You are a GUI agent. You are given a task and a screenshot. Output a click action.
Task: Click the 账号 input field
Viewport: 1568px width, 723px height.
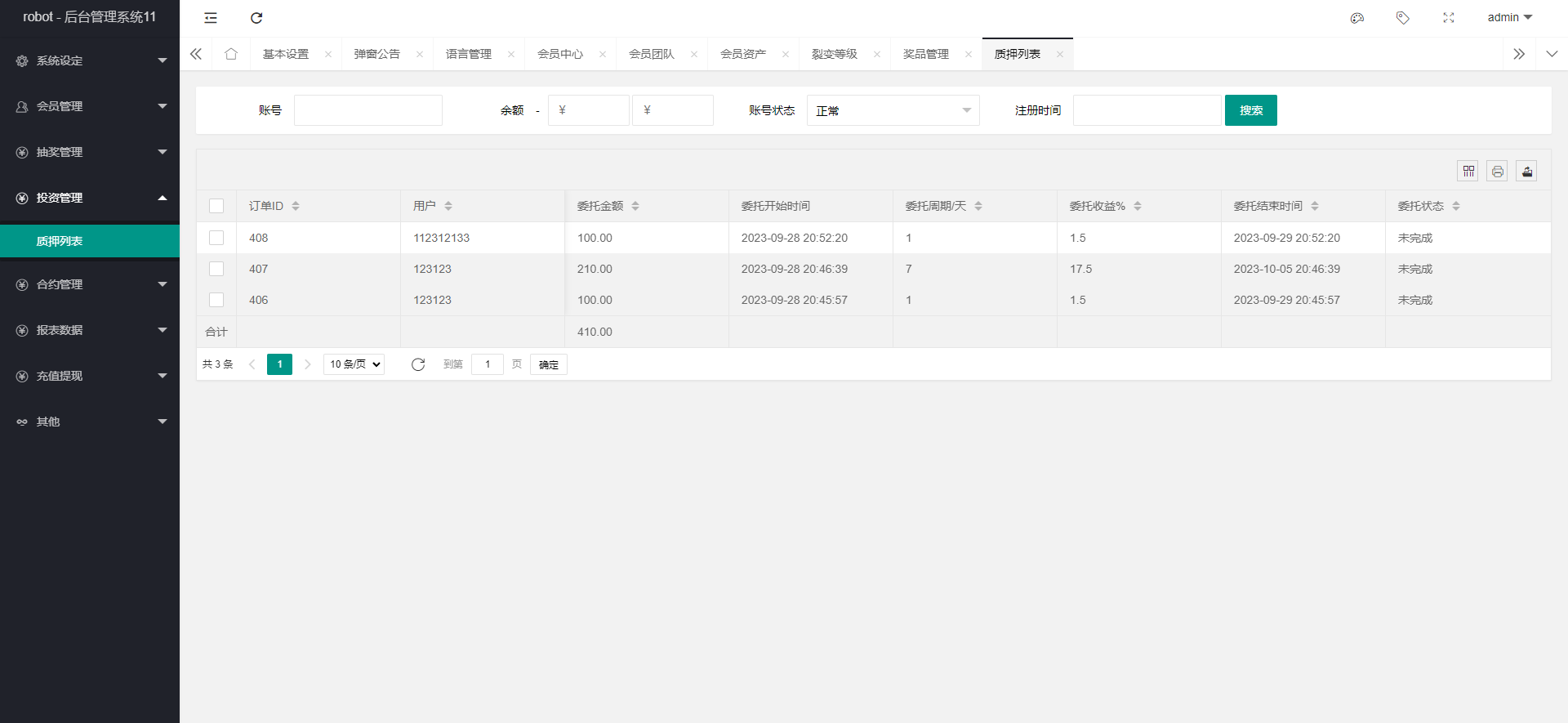click(368, 110)
